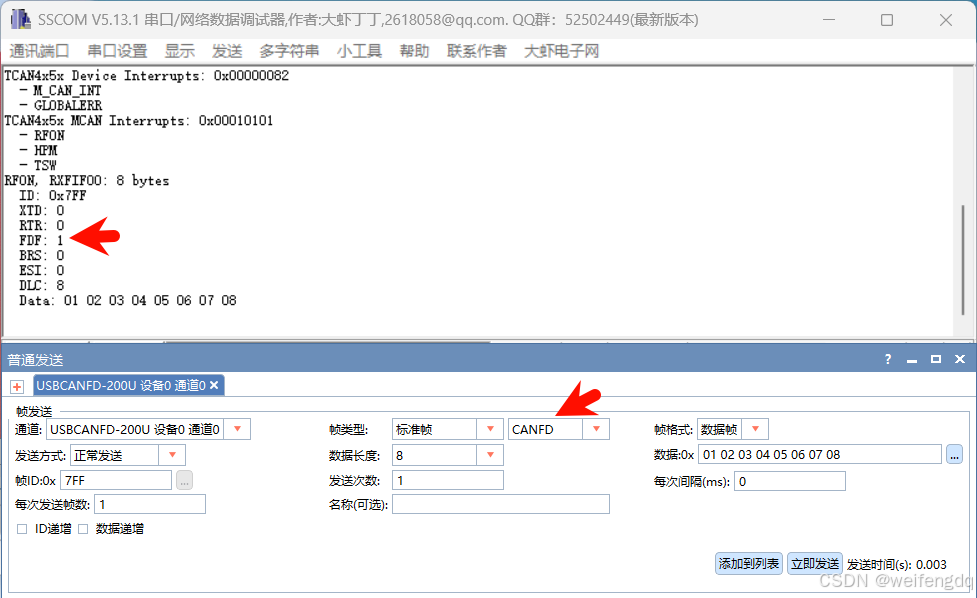Open the 数据长度 dropdown
Image resolution: width=977 pixels, height=598 pixels.
pyautogui.click(x=490, y=455)
